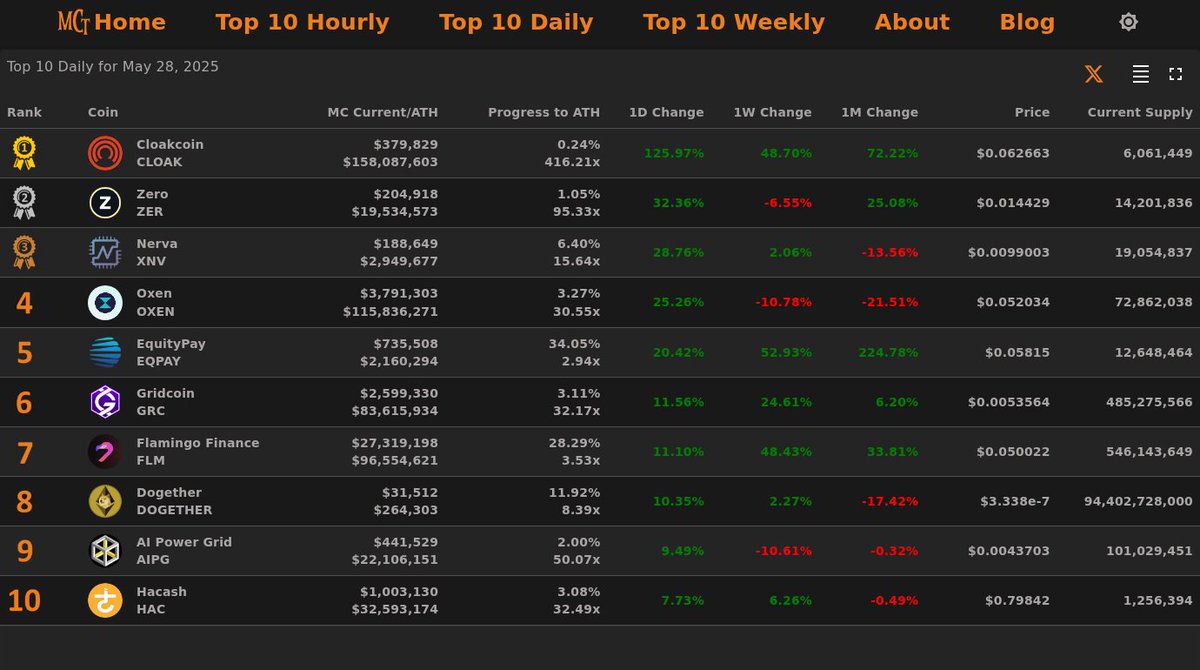This screenshot has height=670, width=1200.
Task: Click the 34.05% progress value
Action: (575, 344)
